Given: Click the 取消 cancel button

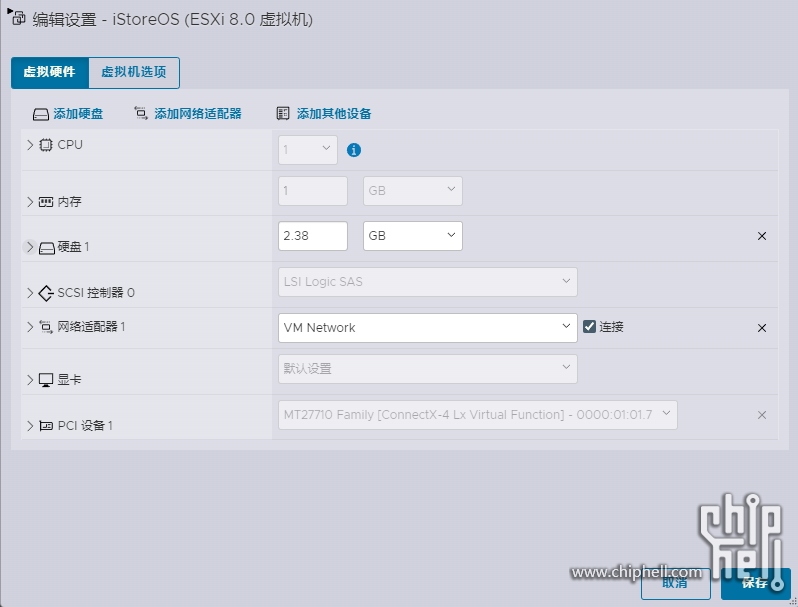Looking at the screenshot, I should pos(676,584).
